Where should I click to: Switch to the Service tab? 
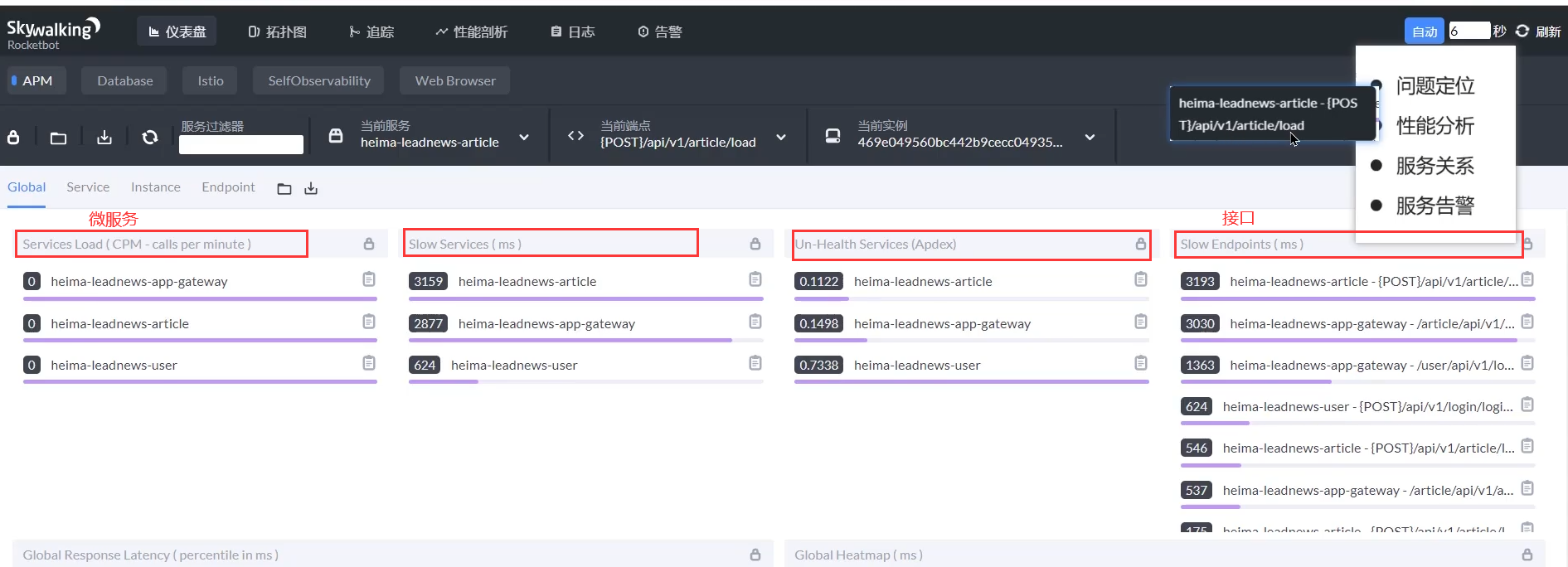point(88,187)
